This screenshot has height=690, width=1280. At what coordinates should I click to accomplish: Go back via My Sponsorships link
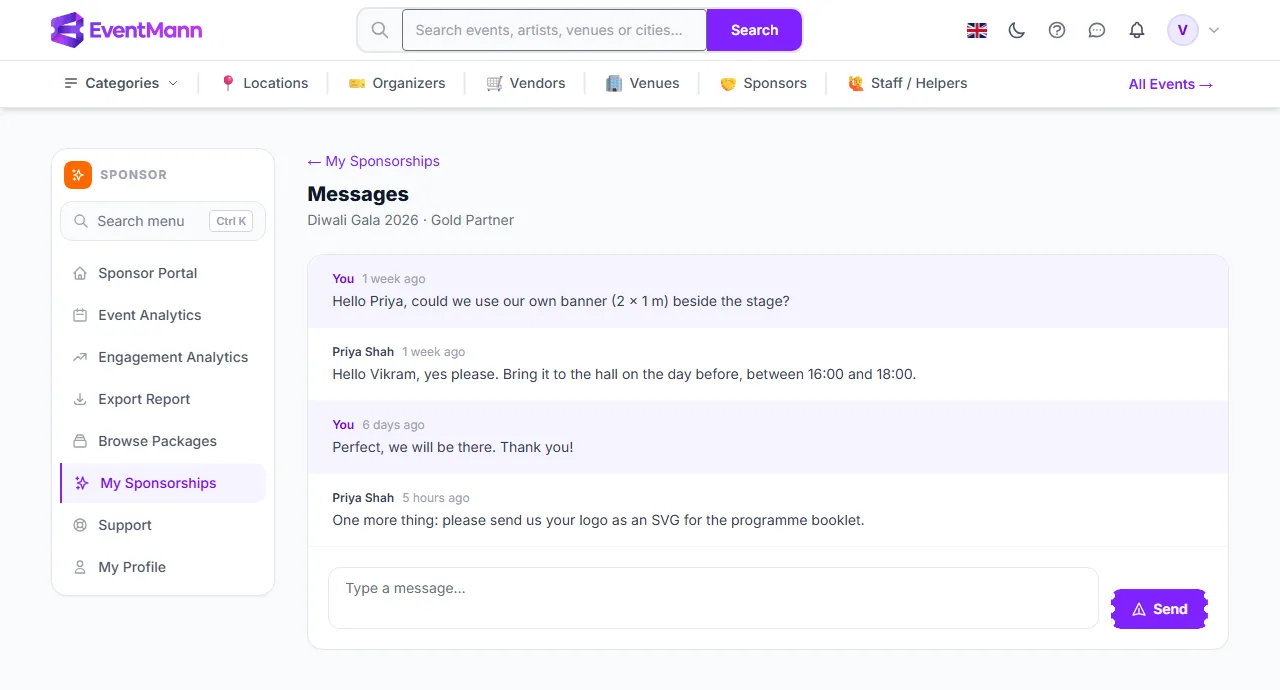click(373, 161)
